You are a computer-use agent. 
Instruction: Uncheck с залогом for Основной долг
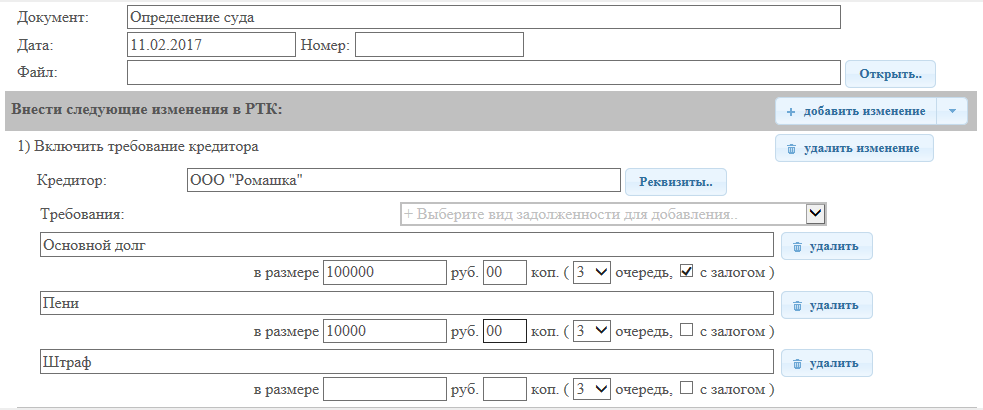click(x=686, y=272)
